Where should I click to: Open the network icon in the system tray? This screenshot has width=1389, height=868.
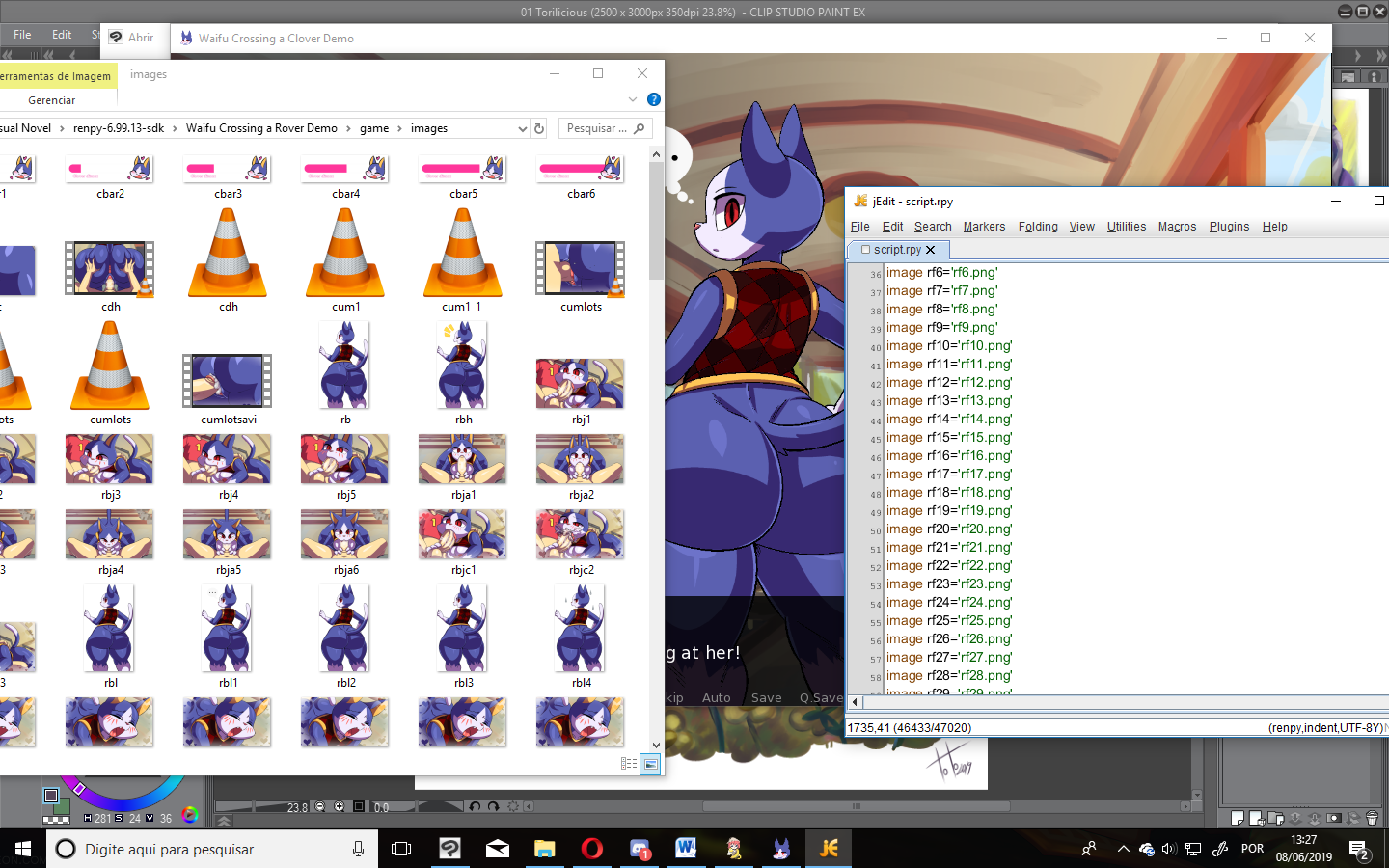tap(1193, 849)
